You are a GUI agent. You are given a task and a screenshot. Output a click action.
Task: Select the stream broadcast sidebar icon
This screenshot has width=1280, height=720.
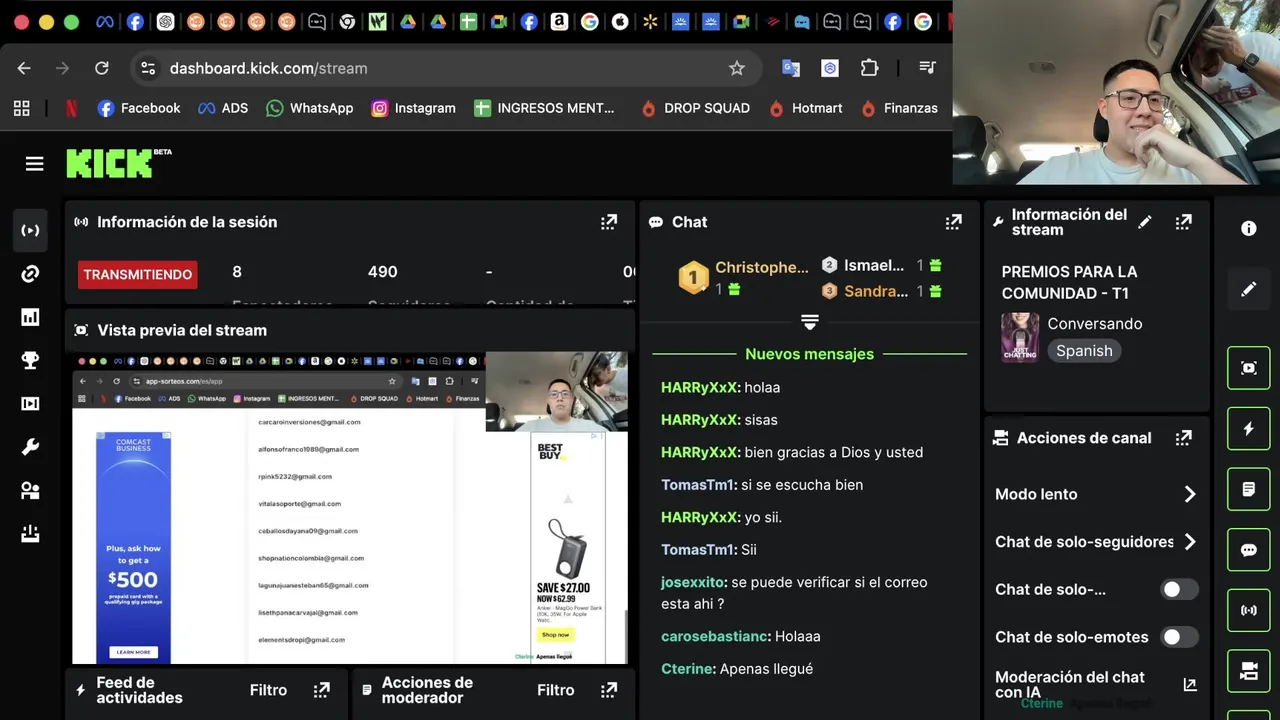click(x=31, y=230)
